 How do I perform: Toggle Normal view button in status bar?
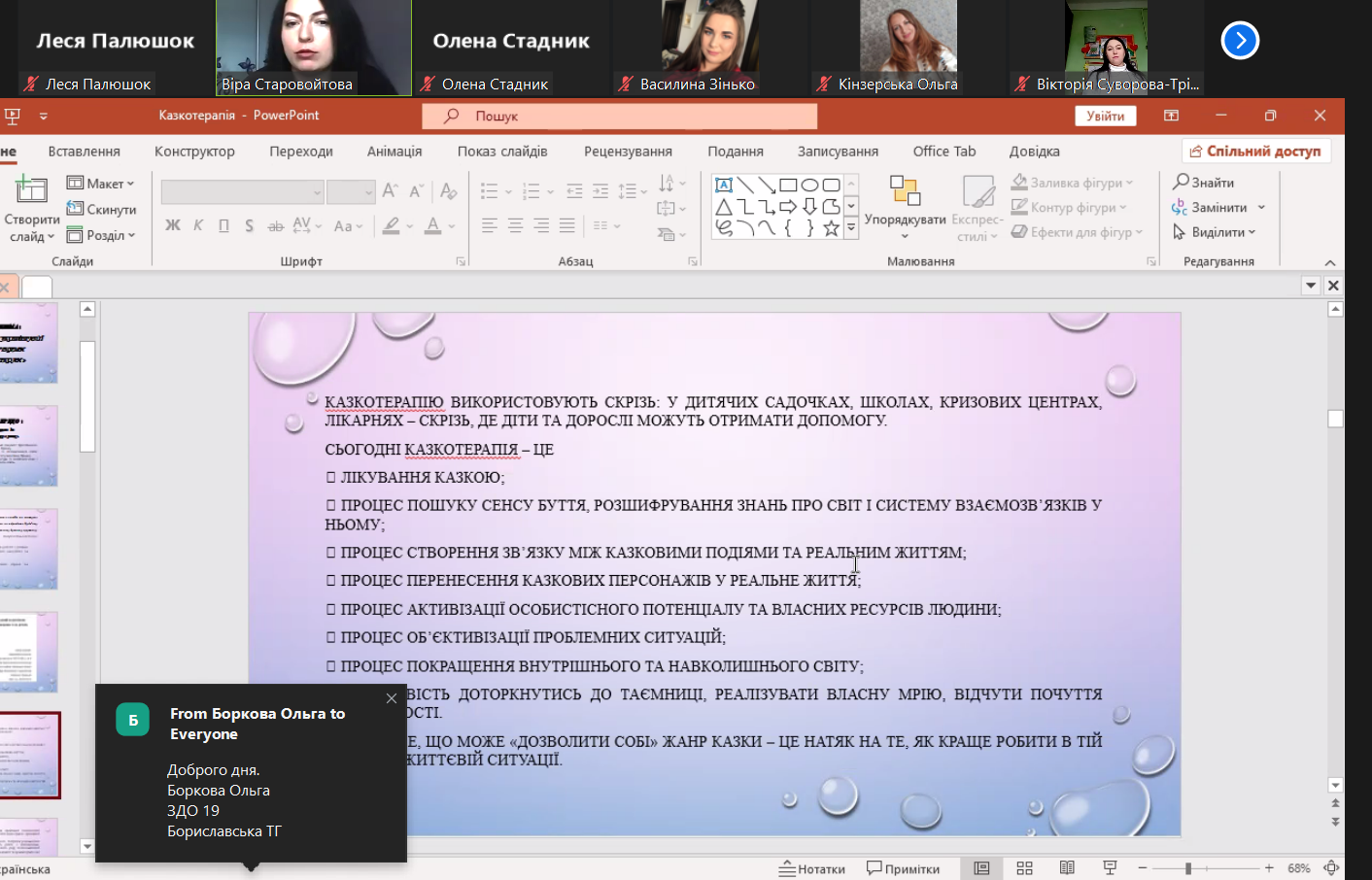[x=981, y=868]
